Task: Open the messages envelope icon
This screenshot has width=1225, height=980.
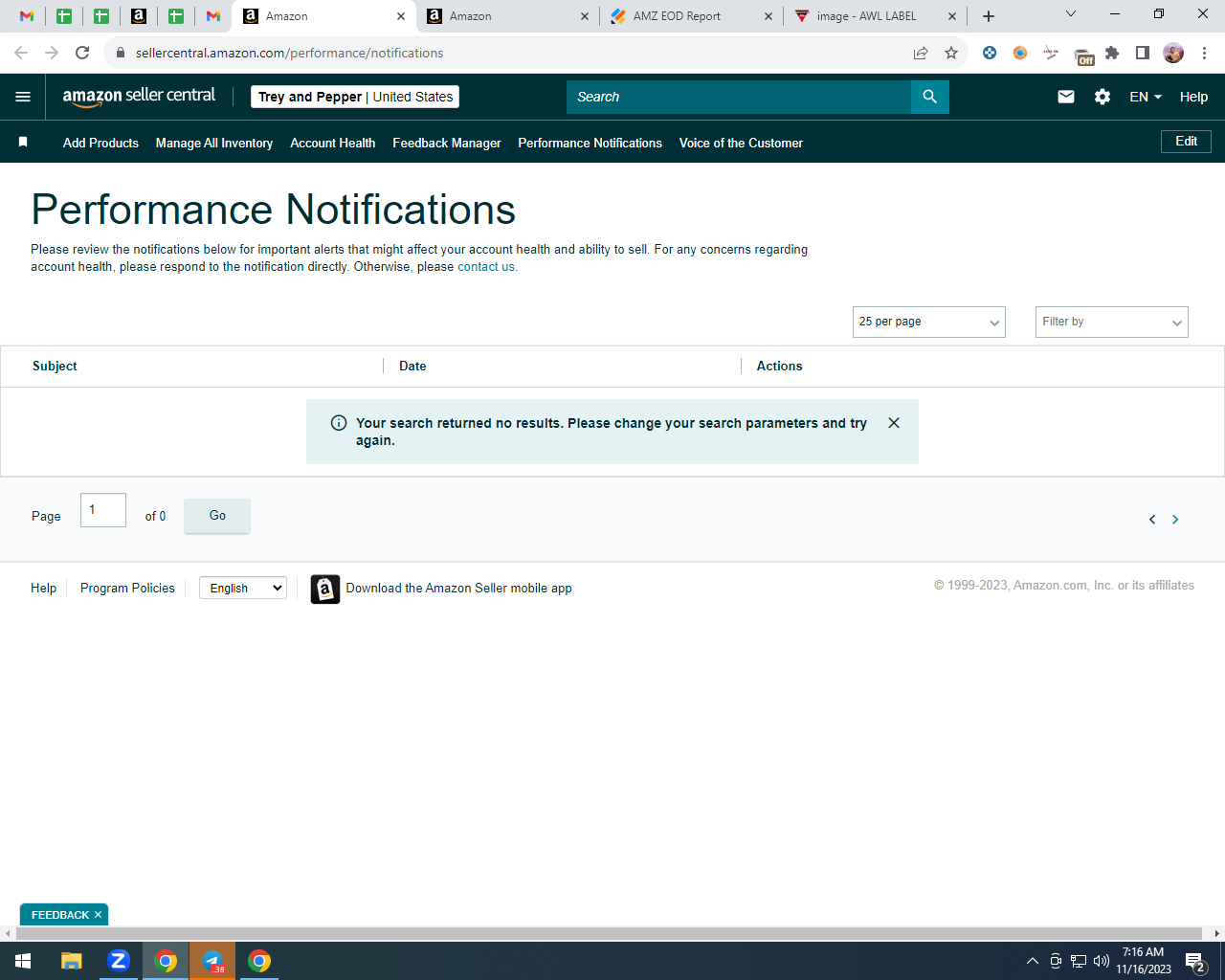Action: click(1066, 97)
